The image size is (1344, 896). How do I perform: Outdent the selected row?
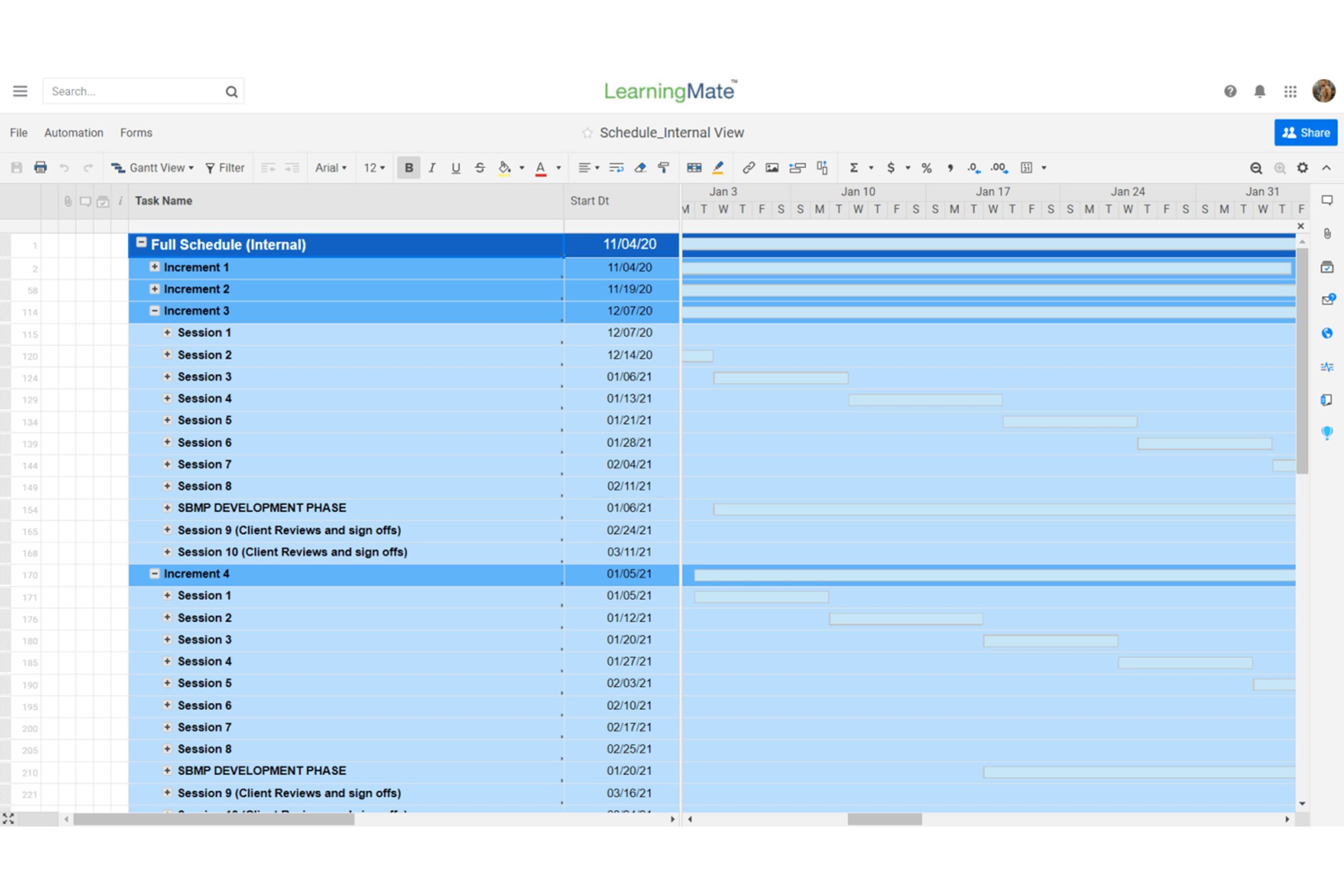(x=268, y=167)
